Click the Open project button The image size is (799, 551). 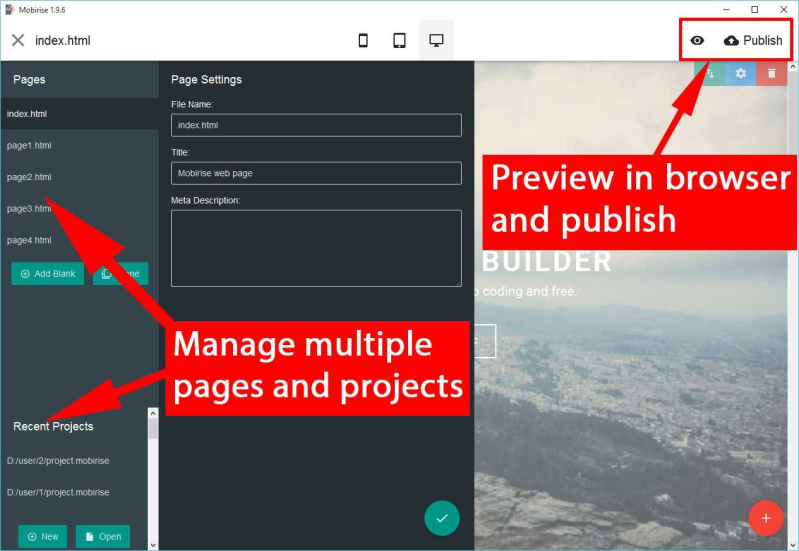point(103,536)
